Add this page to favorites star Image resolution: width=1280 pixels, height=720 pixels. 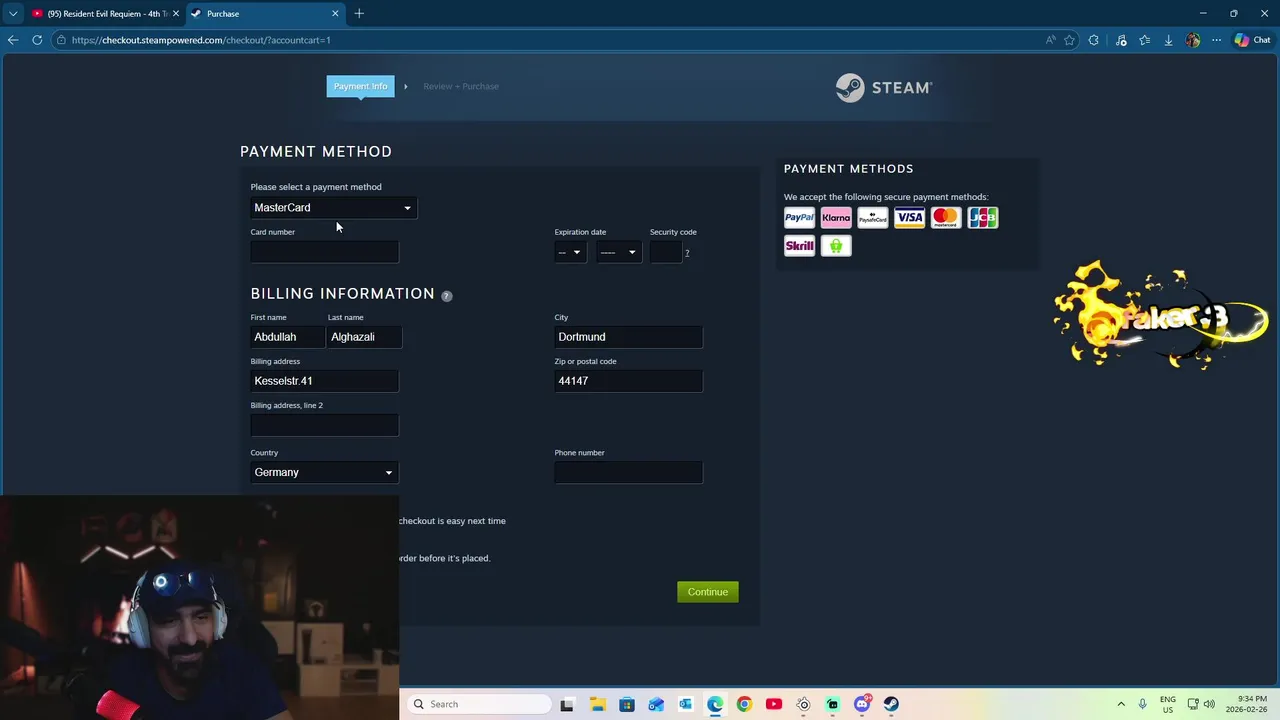tap(1070, 40)
